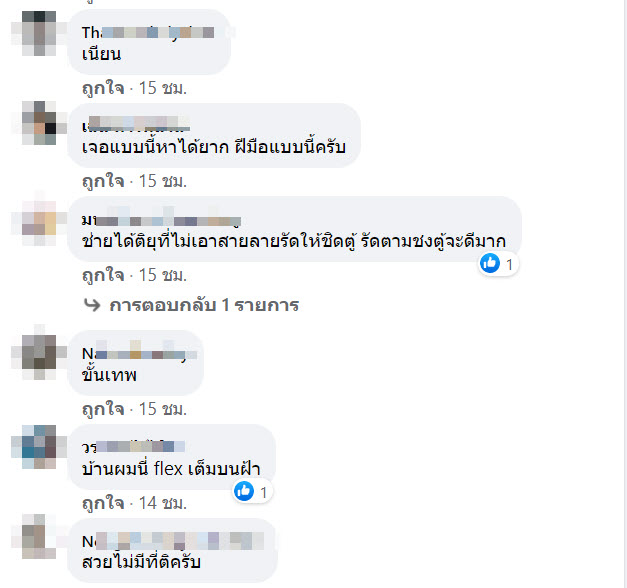Viewport: 627px width, 588px height.
Task: Click the like reaction icon on the flex comment
Action: (x=244, y=491)
